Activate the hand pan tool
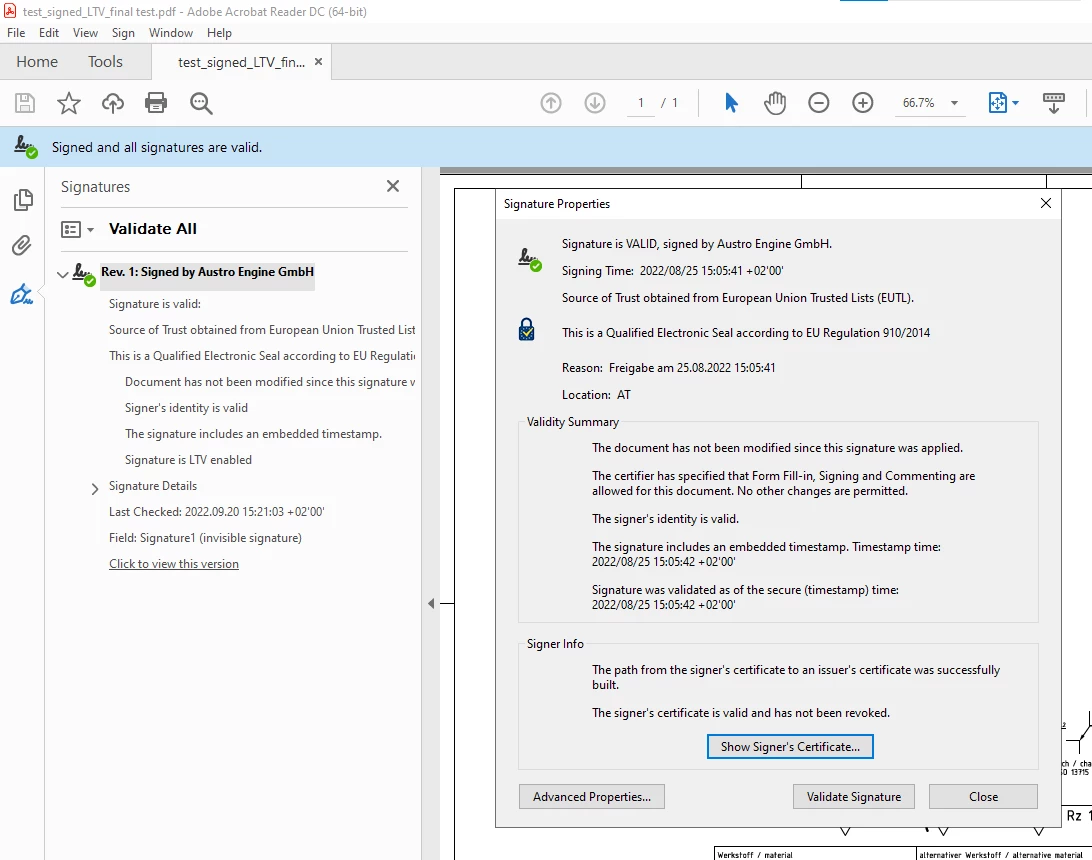Image resolution: width=1092 pixels, height=860 pixels. [774, 103]
